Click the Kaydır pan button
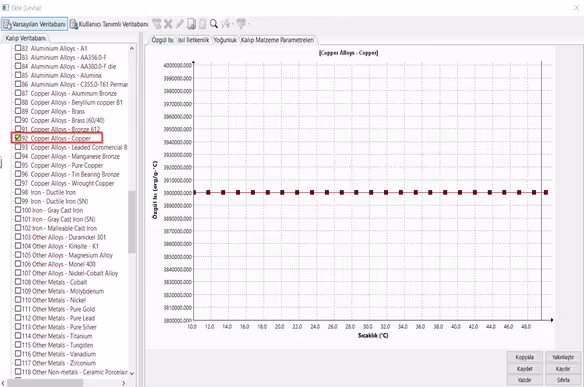The width and height of the screenshot is (584, 387). point(563,369)
